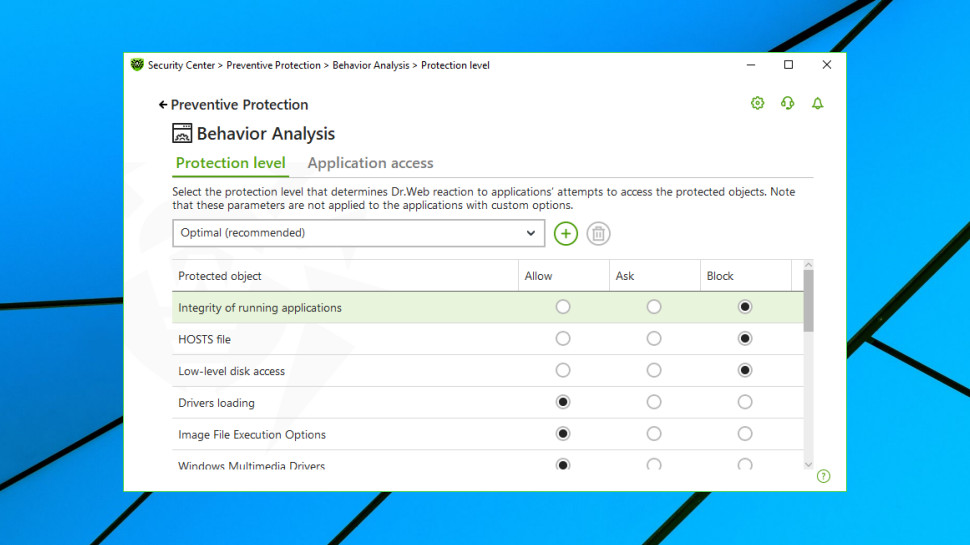This screenshot has width=970, height=545.
Task: Select the Protection level tab
Action: tap(230, 163)
